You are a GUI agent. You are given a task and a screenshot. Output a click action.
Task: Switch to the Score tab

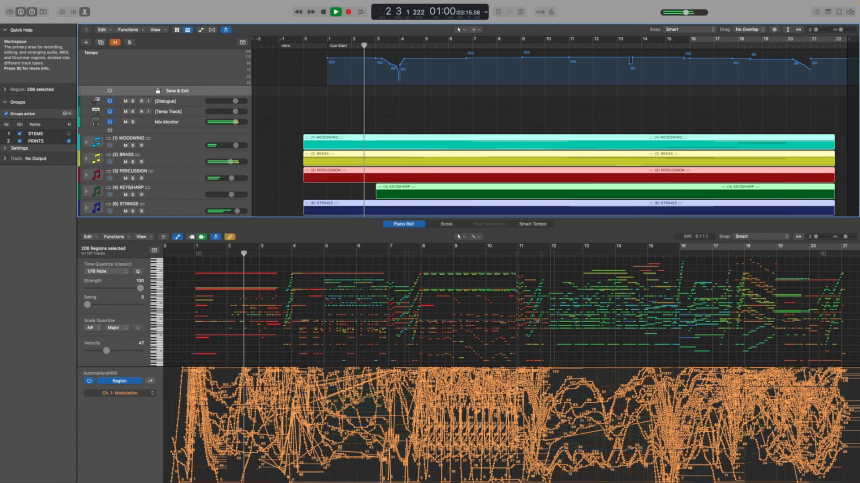click(448, 224)
